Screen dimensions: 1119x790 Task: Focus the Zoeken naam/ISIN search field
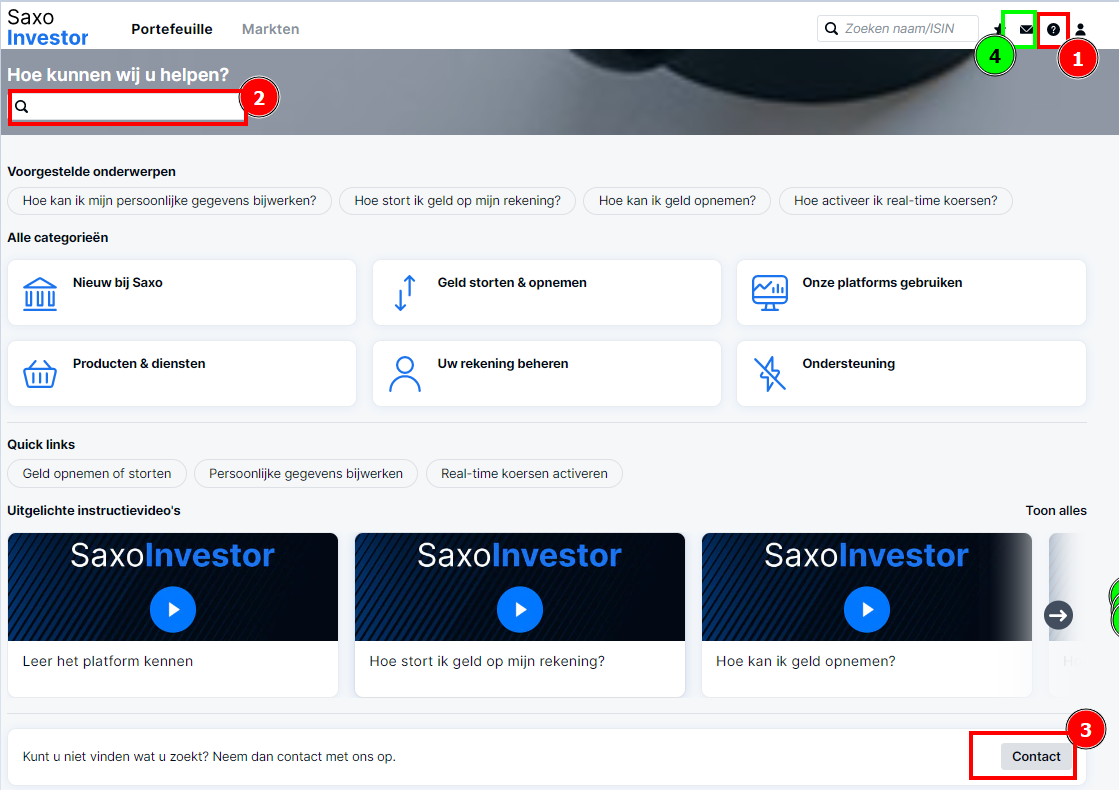coord(898,29)
